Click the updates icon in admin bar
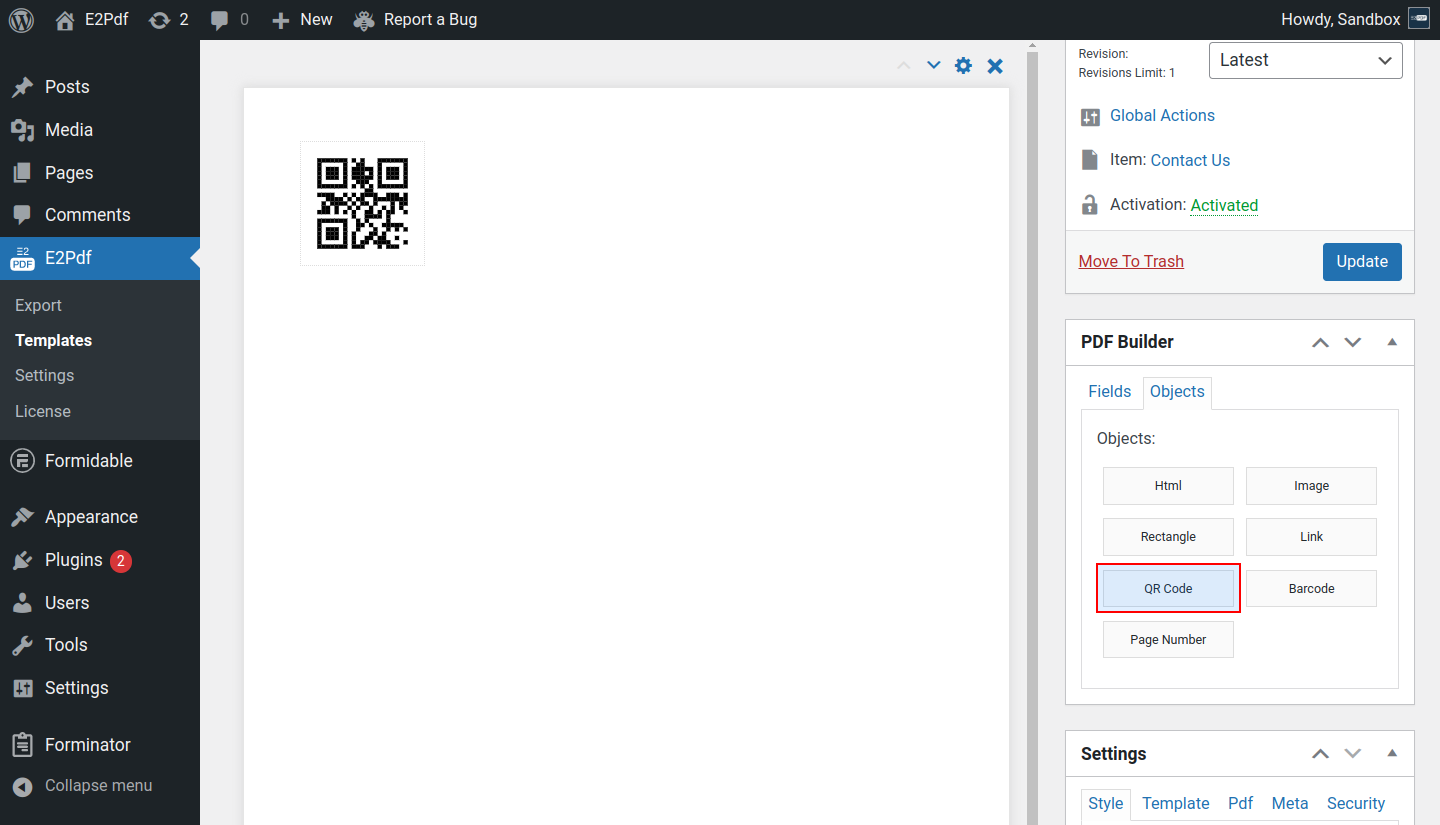Screen dimensions: 1440x825 [x=159, y=20]
